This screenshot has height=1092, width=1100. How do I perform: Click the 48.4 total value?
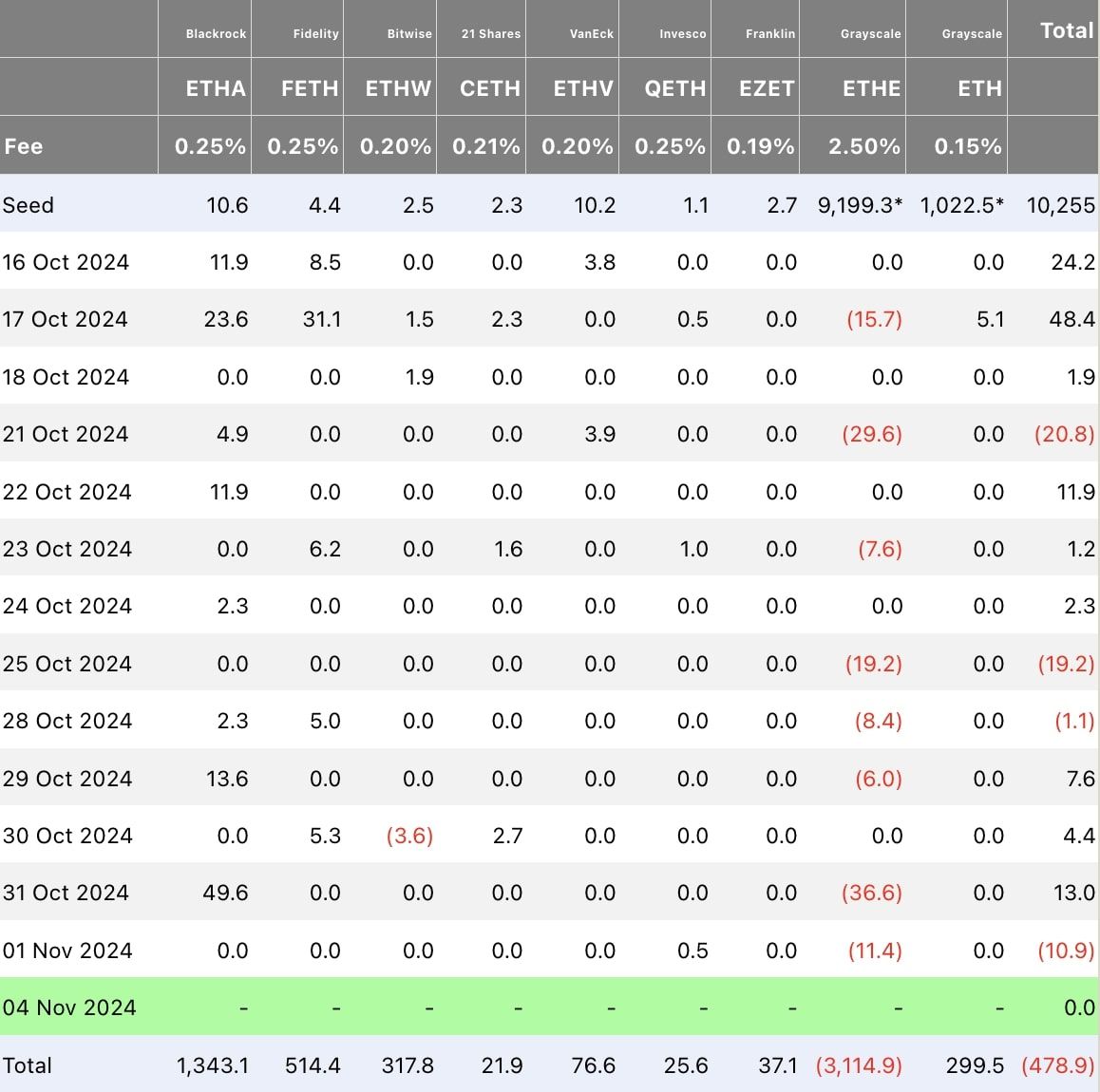(1072, 319)
